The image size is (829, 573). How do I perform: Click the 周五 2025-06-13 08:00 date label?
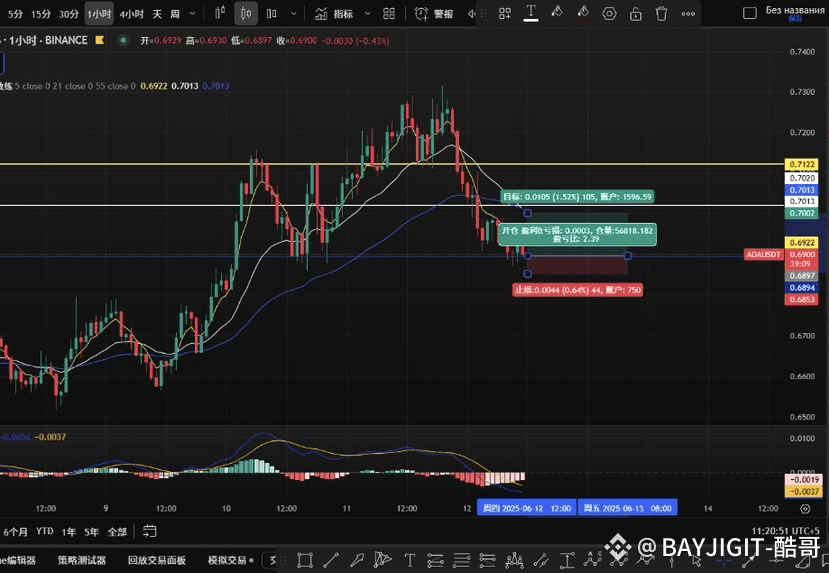[628, 508]
